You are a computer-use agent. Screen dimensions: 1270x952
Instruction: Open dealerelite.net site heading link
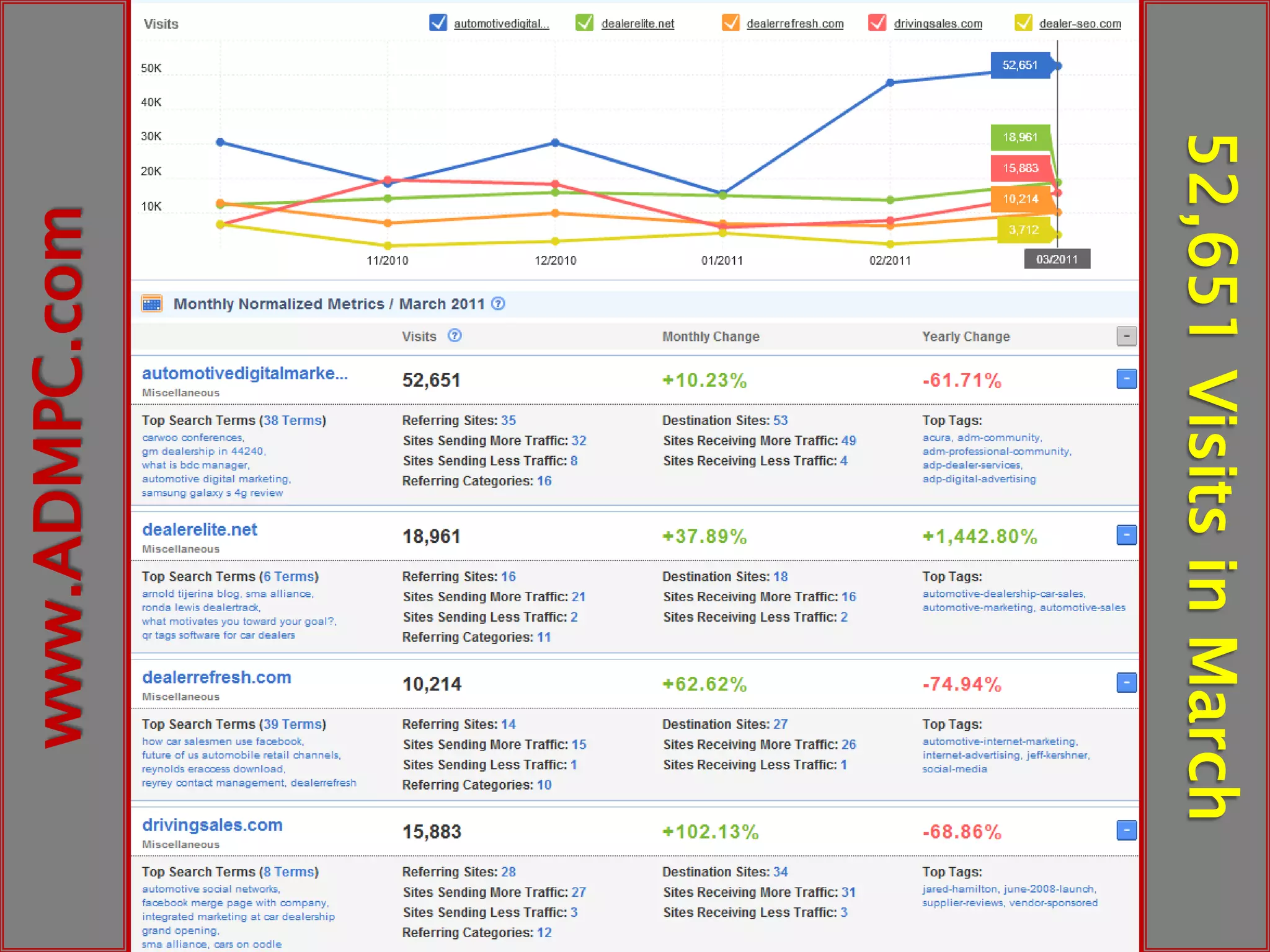tap(200, 530)
